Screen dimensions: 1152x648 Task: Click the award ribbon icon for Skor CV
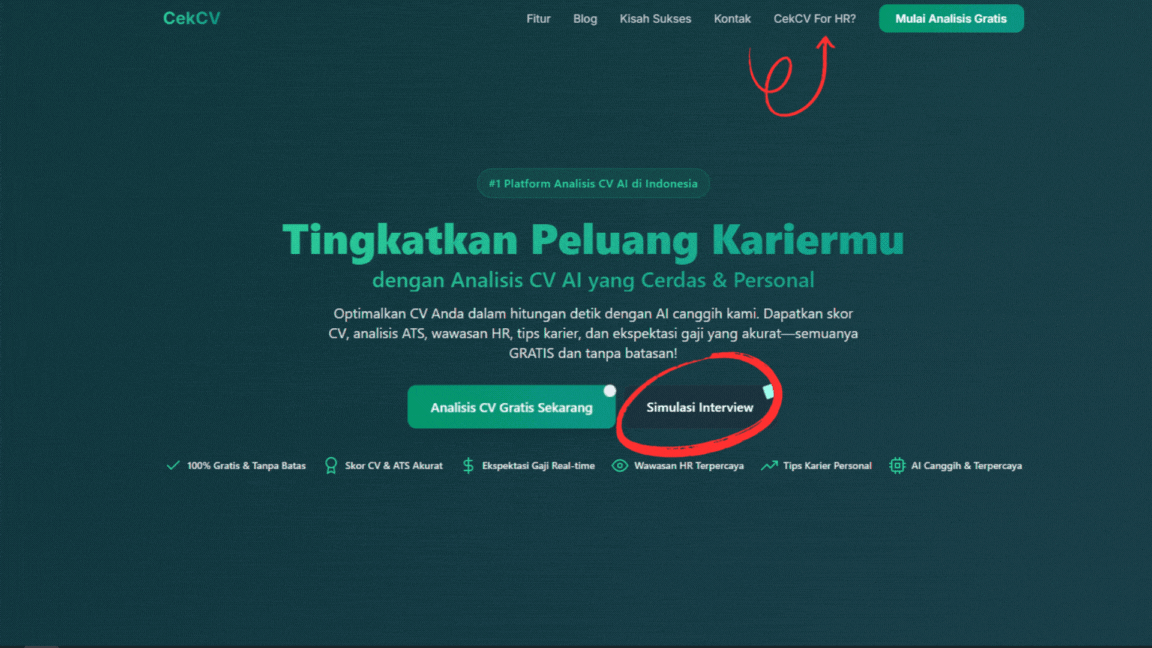pos(331,466)
